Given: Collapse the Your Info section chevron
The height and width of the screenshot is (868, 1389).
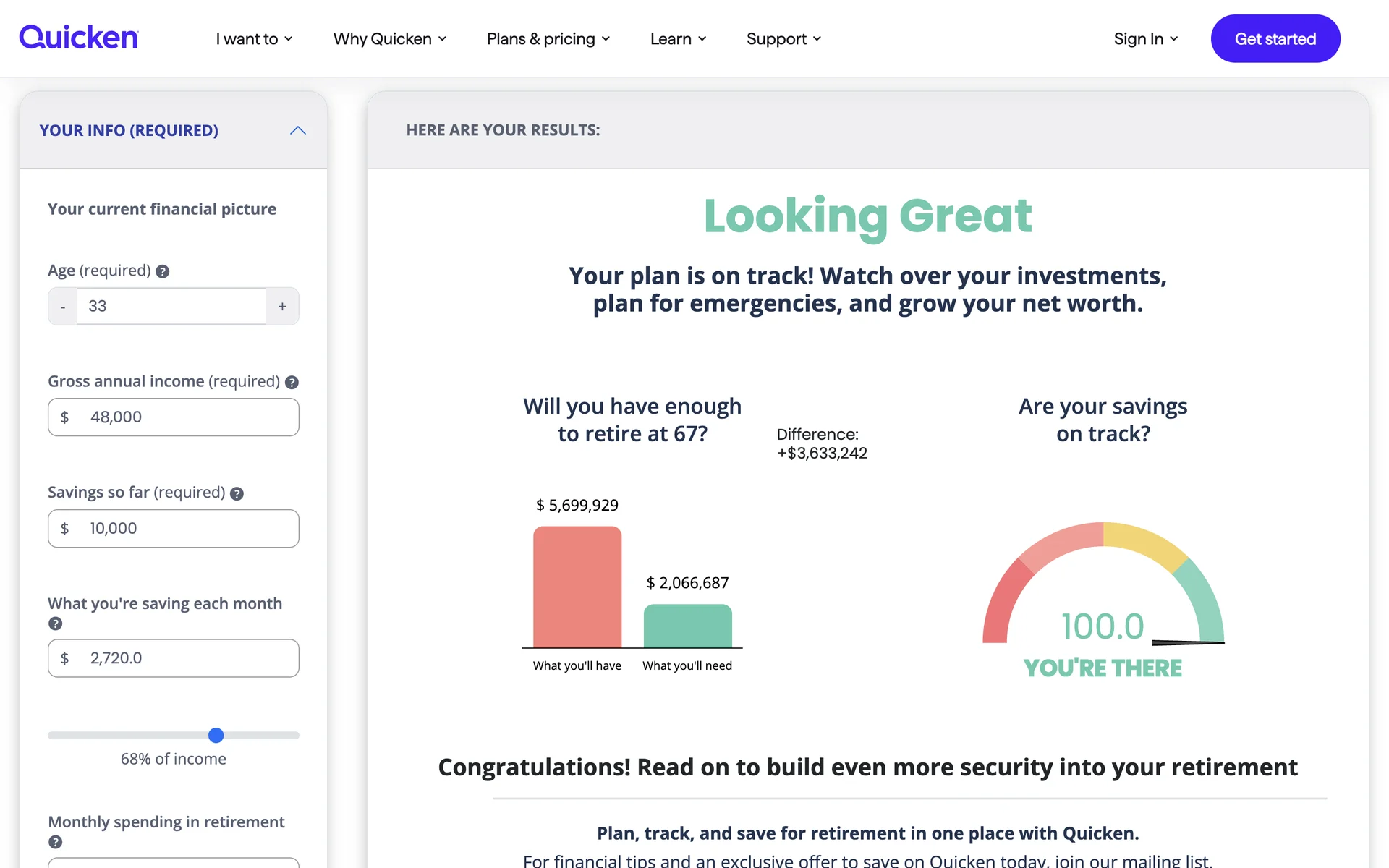Looking at the screenshot, I should coord(298,130).
